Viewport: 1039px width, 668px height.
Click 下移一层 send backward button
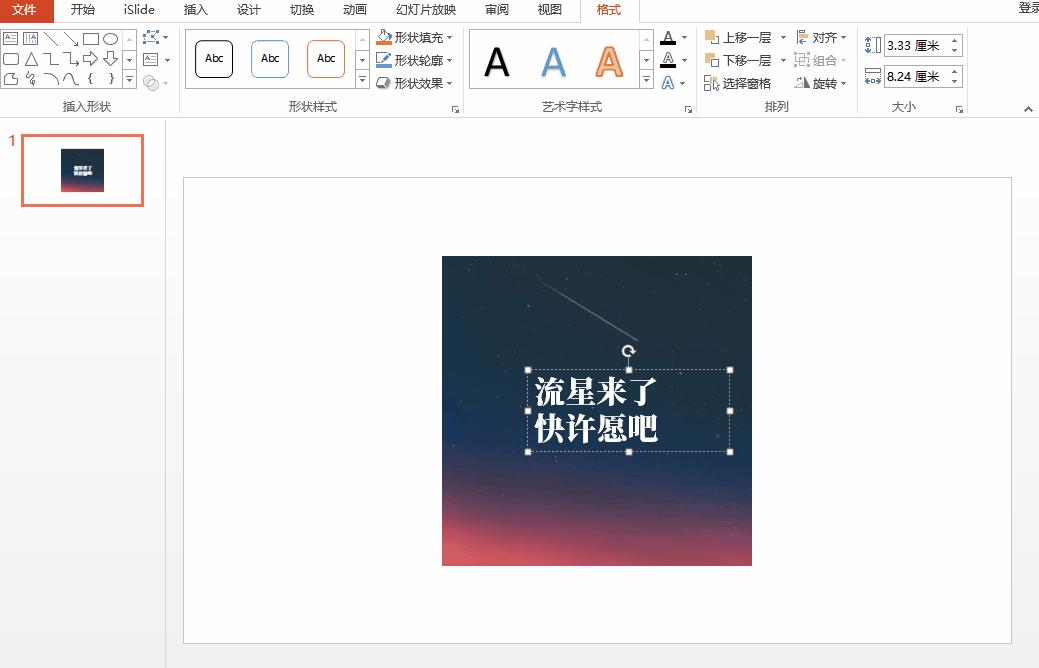pos(739,60)
